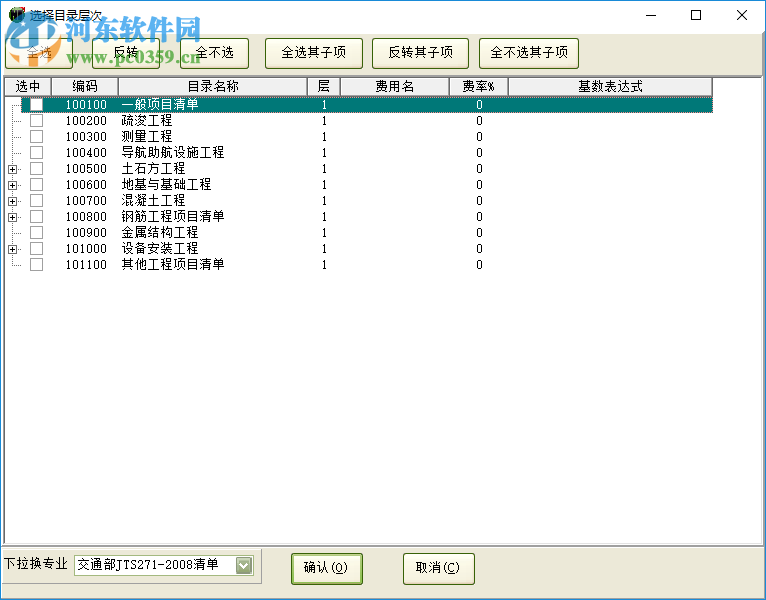Check the box for 101000 设备安装工程
The height and width of the screenshot is (600, 766).
click(36, 249)
